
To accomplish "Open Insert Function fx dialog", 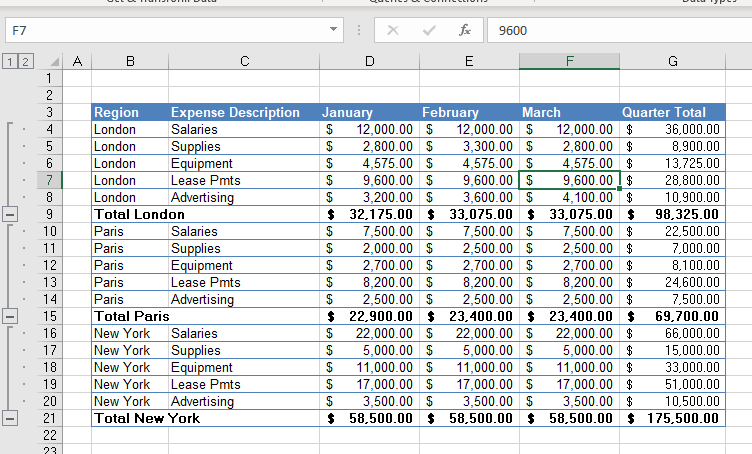I will pos(465,30).
